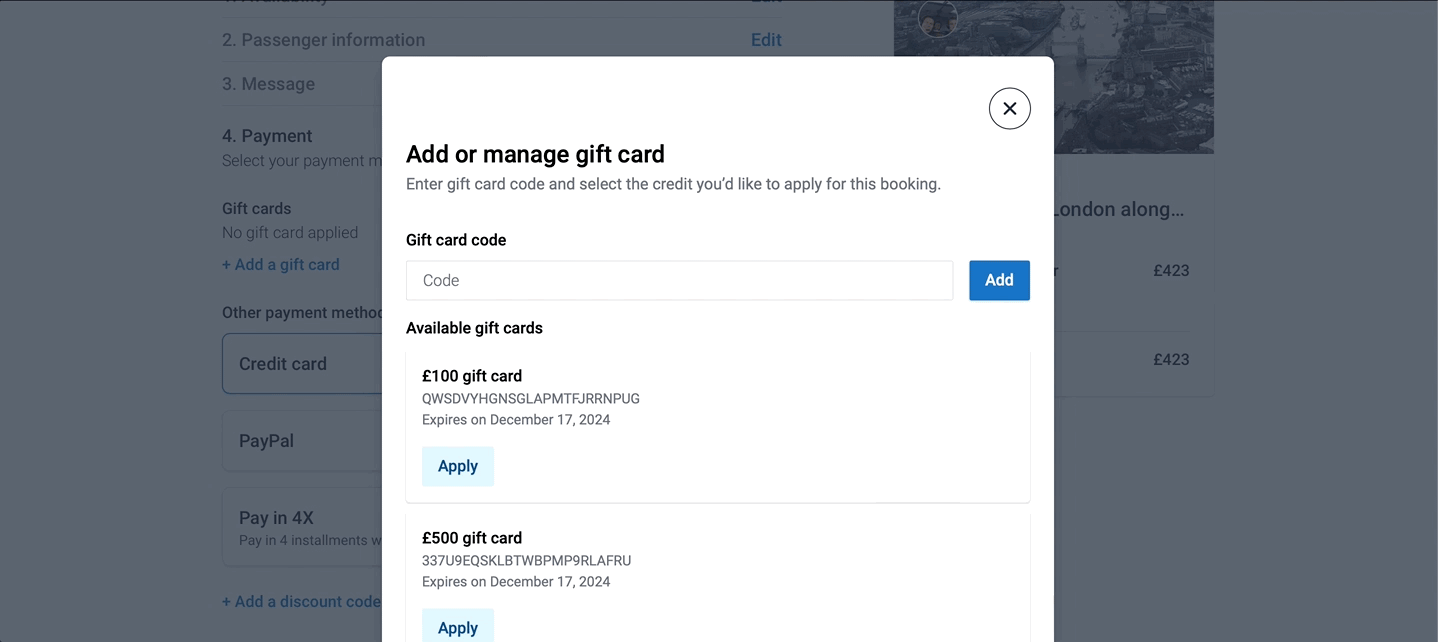1438x642 pixels.
Task: Expand the Message step
Action: [x=268, y=84]
